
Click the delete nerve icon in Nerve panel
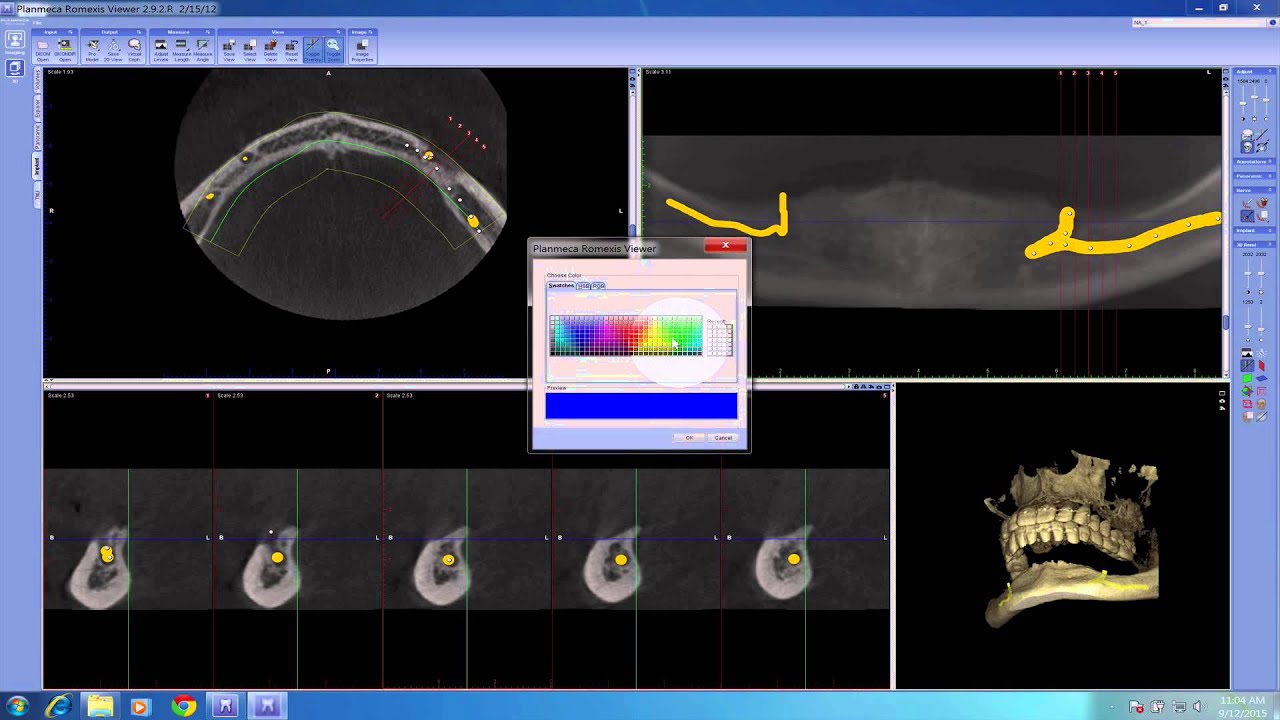(1263, 203)
